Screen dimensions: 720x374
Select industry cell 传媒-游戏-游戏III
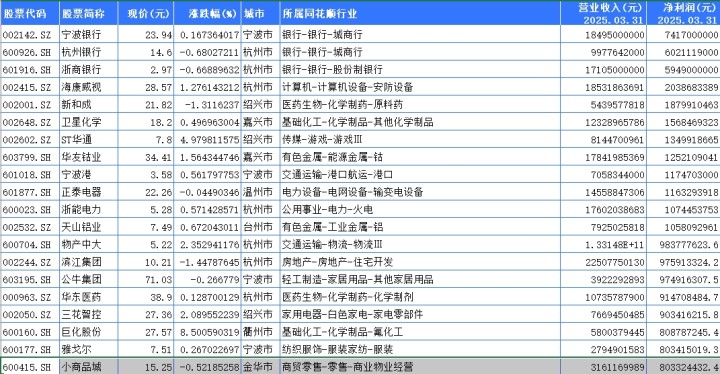420,139
